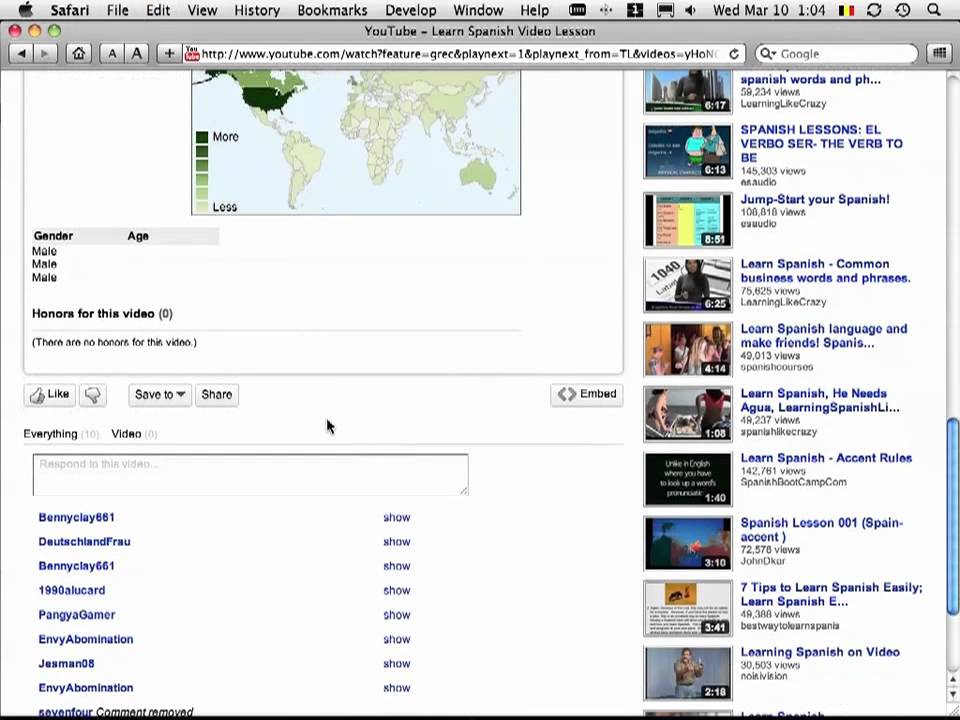Open the Edit menu
The height and width of the screenshot is (720, 960).
[x=157, y=10]
